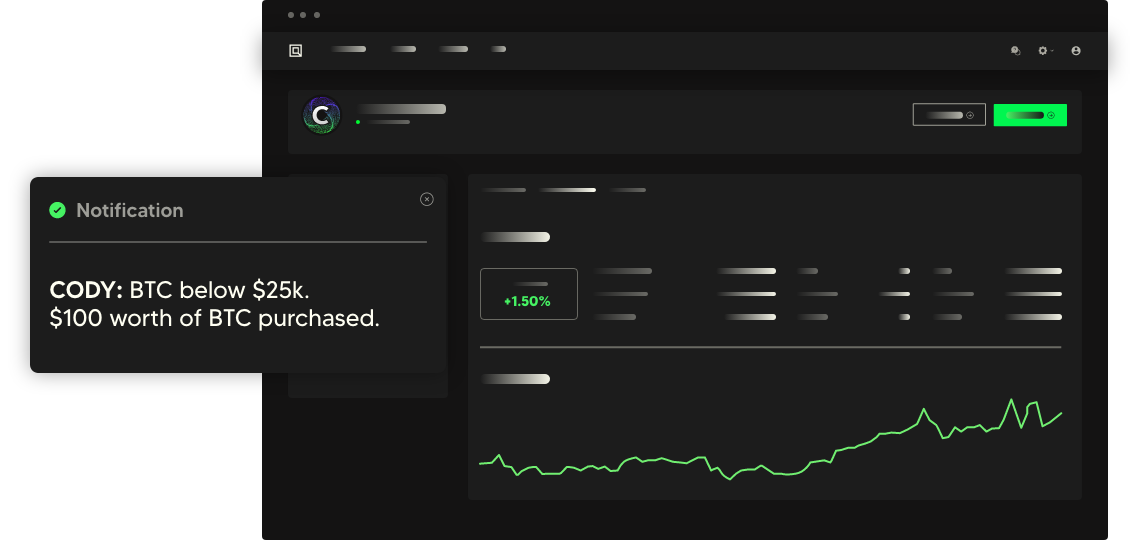This screenshot has height=540, width=1138.
Task: Click the green checkmark notification icon
Action: 58,210
